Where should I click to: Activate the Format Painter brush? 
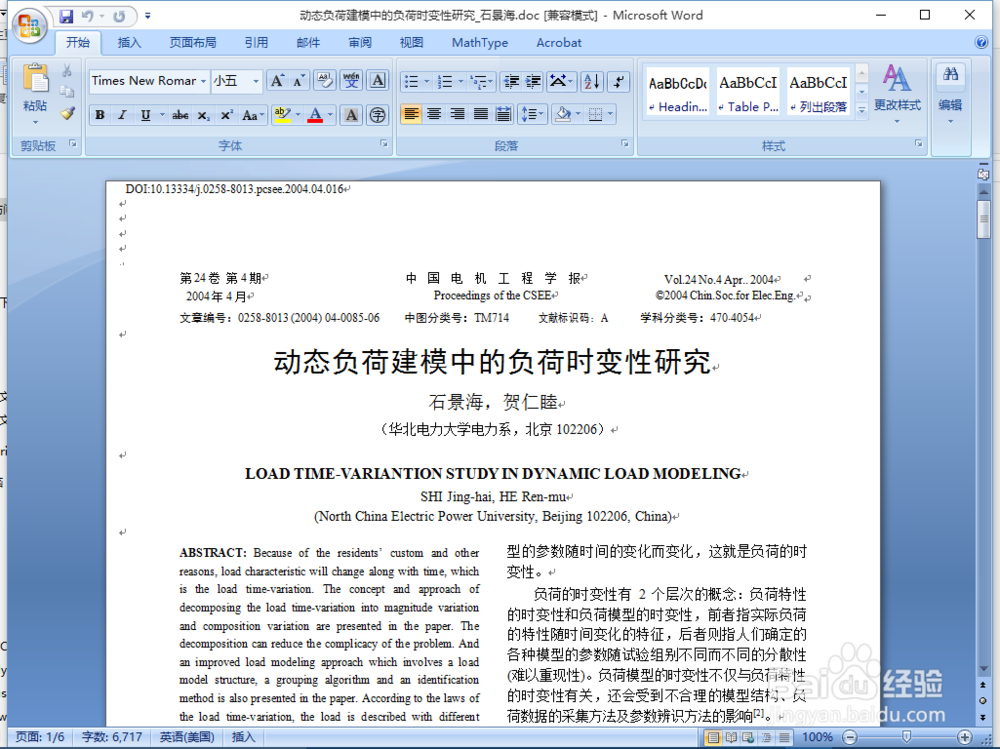67,114
